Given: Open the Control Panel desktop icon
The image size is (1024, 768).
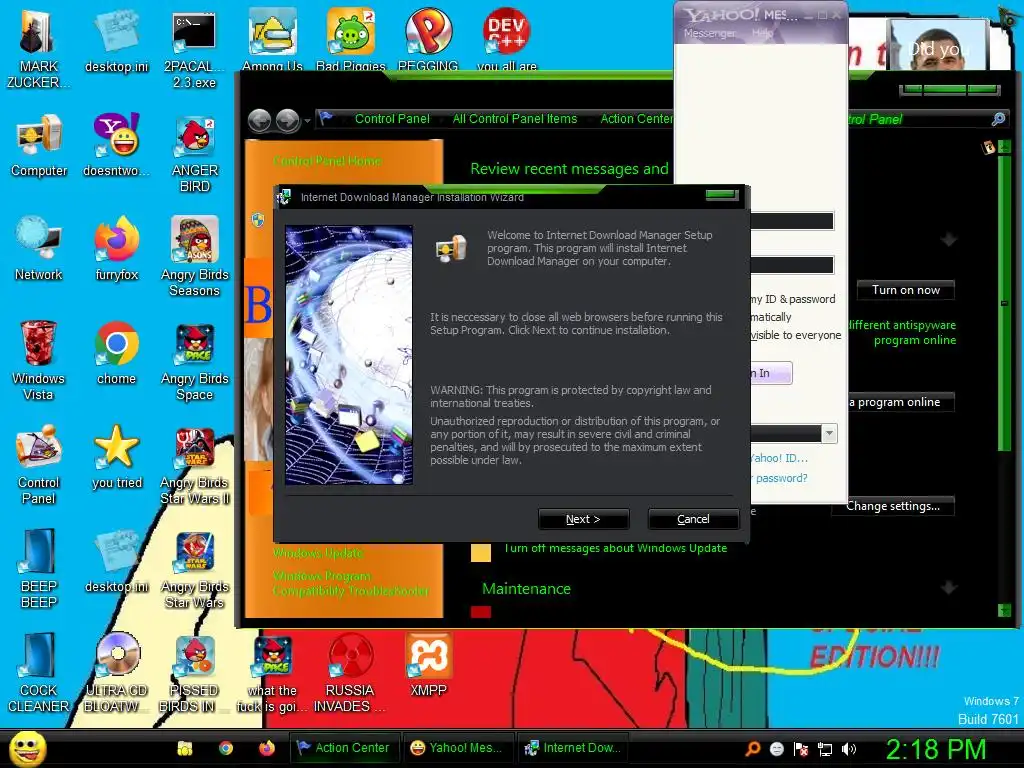Looking at the screenshot, I should click(x=39, y=465).
